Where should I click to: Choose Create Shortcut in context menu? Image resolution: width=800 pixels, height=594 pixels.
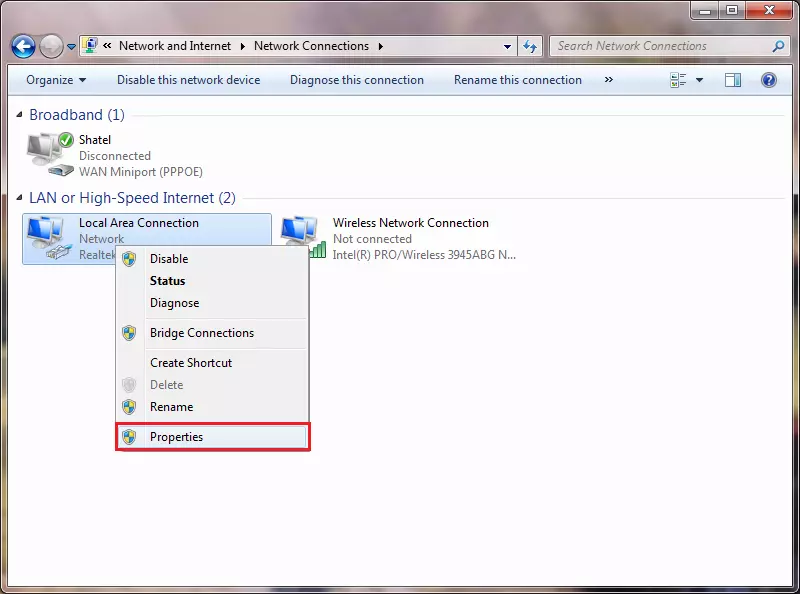(x=212, y=363)
